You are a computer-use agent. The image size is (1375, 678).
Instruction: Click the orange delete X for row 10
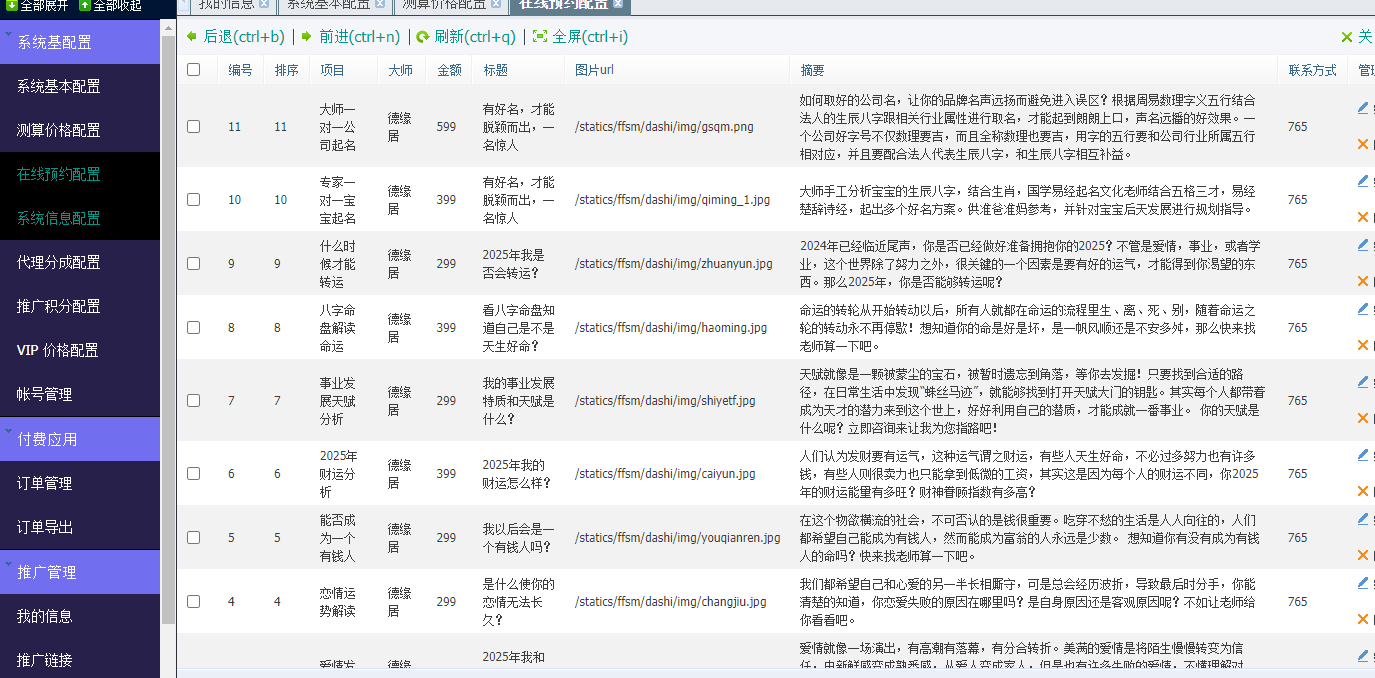point(1362,217)
